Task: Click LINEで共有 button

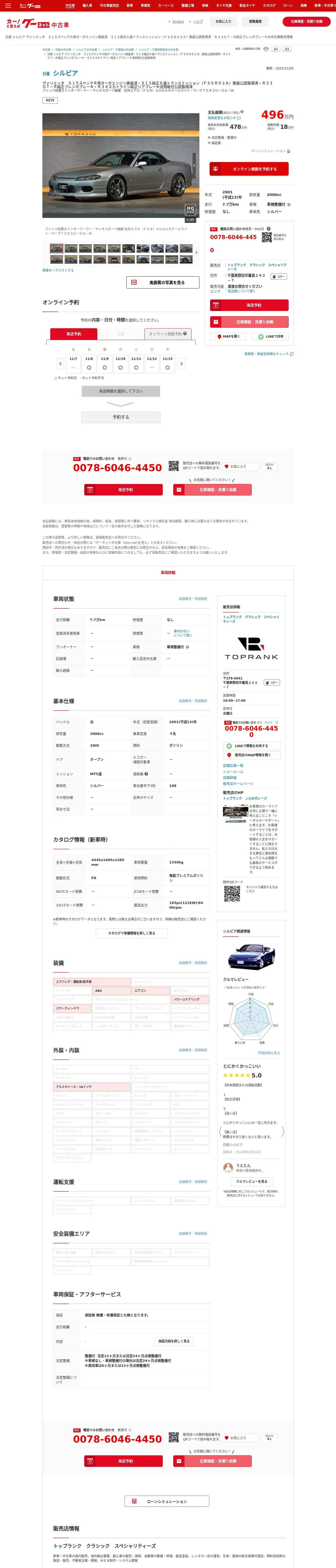Action: [x=271, y=337]
